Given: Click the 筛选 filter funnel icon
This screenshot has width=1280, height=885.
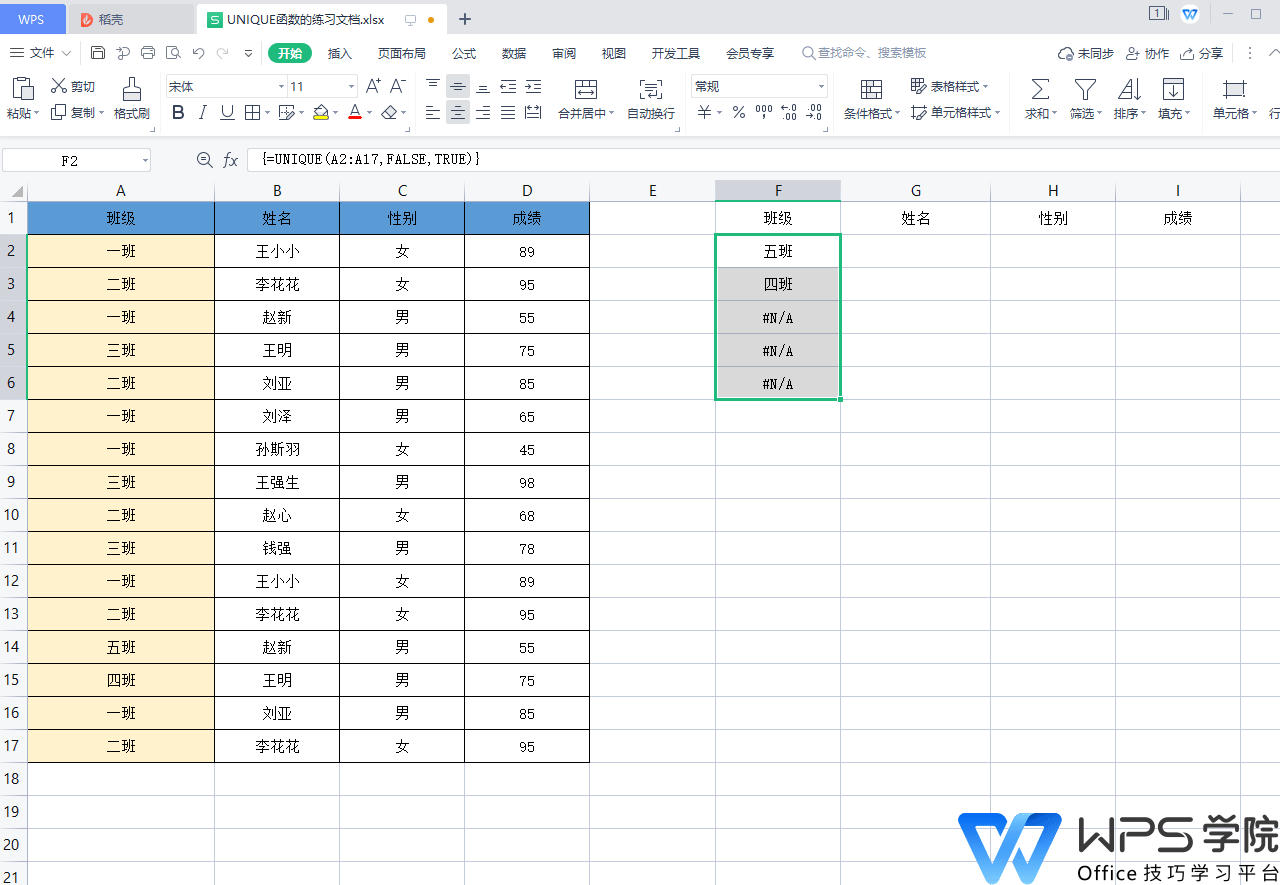Looking at the screenshot, I should (1085, 89).
